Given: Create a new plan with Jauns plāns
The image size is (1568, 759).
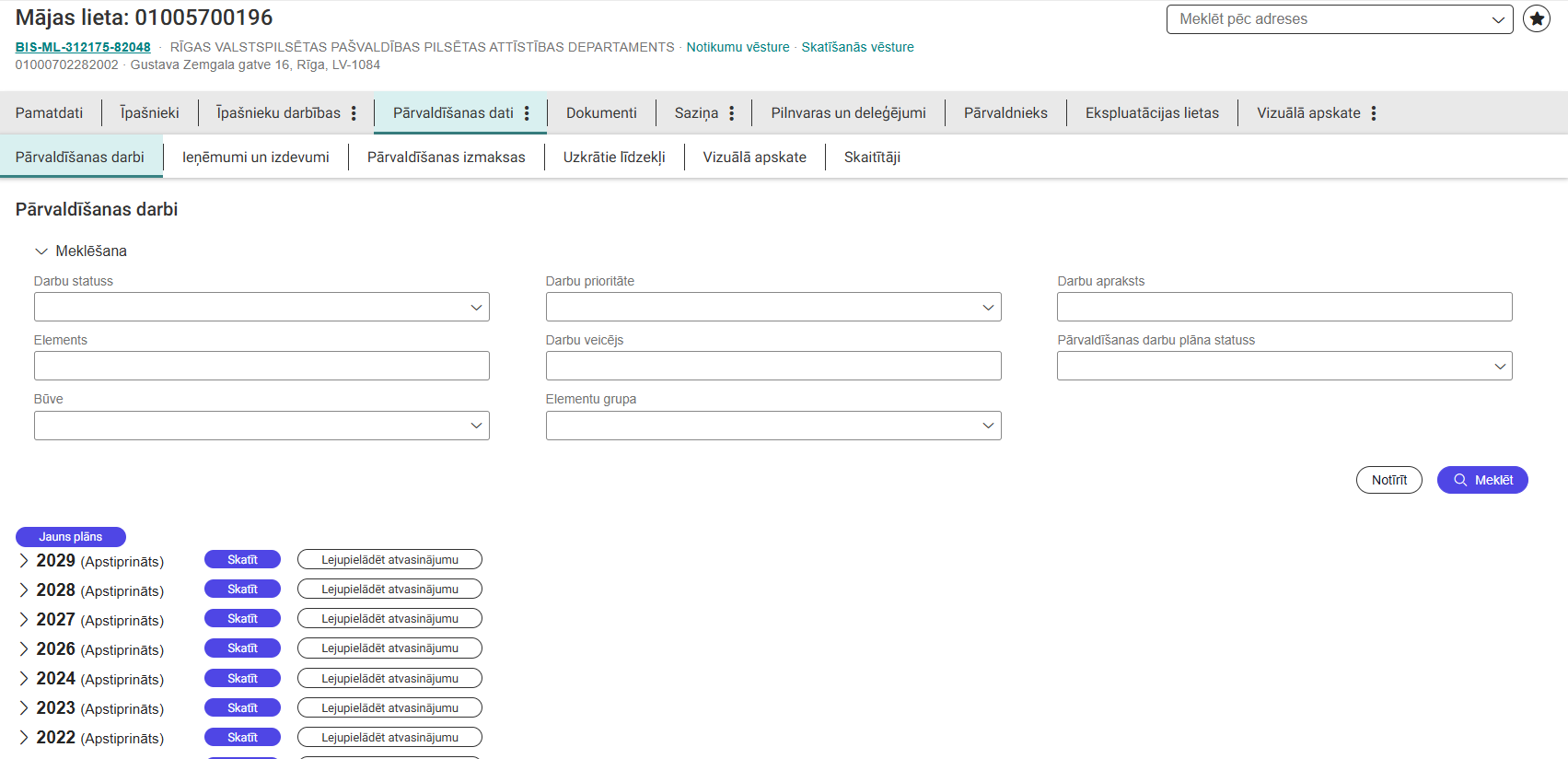Looking at the screenshot, I should point(71,537).
